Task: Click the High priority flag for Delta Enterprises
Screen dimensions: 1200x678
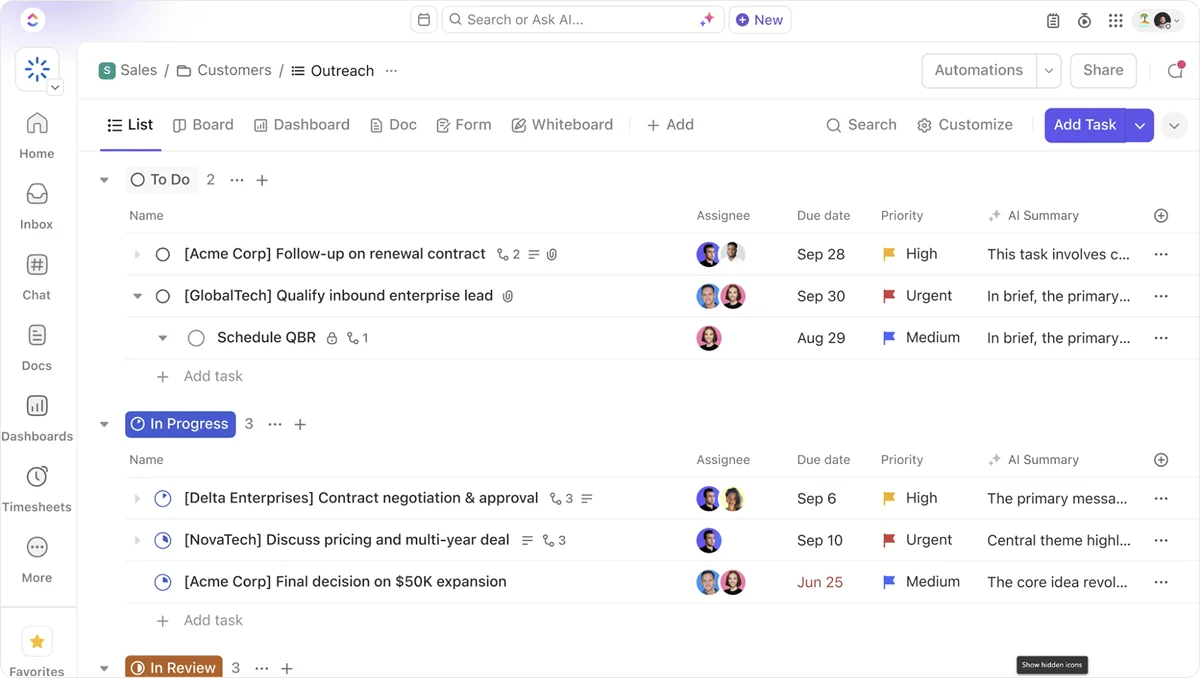Action: tap(889, 498)
